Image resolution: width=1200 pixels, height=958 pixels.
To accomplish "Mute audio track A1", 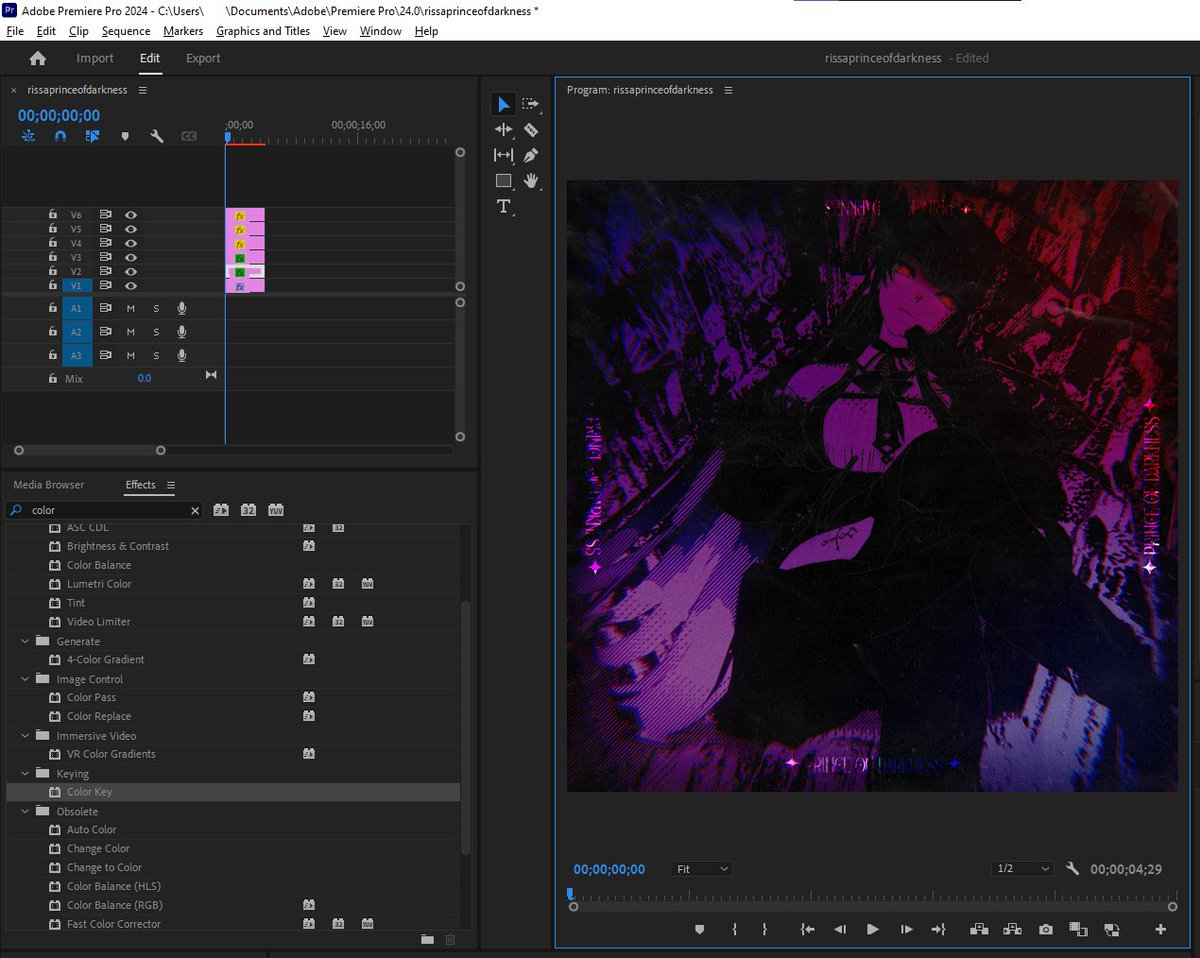I will [130, 308].
